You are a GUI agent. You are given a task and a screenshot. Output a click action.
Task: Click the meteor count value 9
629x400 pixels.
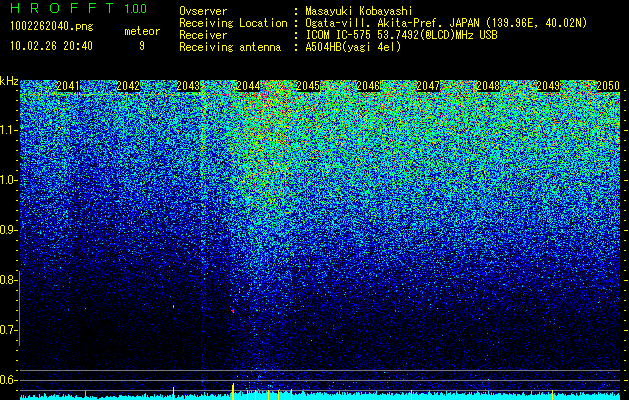(142, 46)
